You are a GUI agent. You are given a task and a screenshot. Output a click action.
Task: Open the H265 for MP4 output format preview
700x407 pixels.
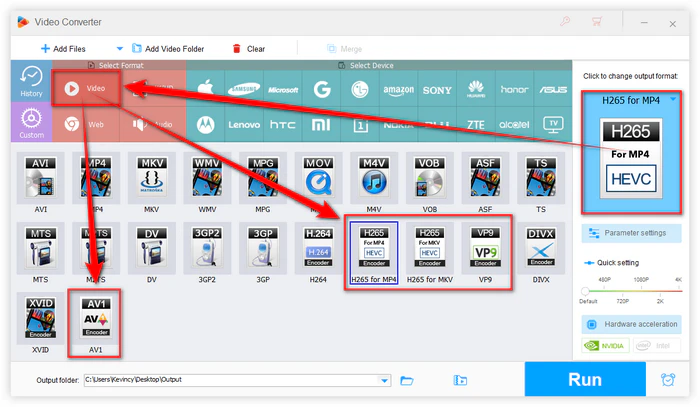[x=631, y=158]
